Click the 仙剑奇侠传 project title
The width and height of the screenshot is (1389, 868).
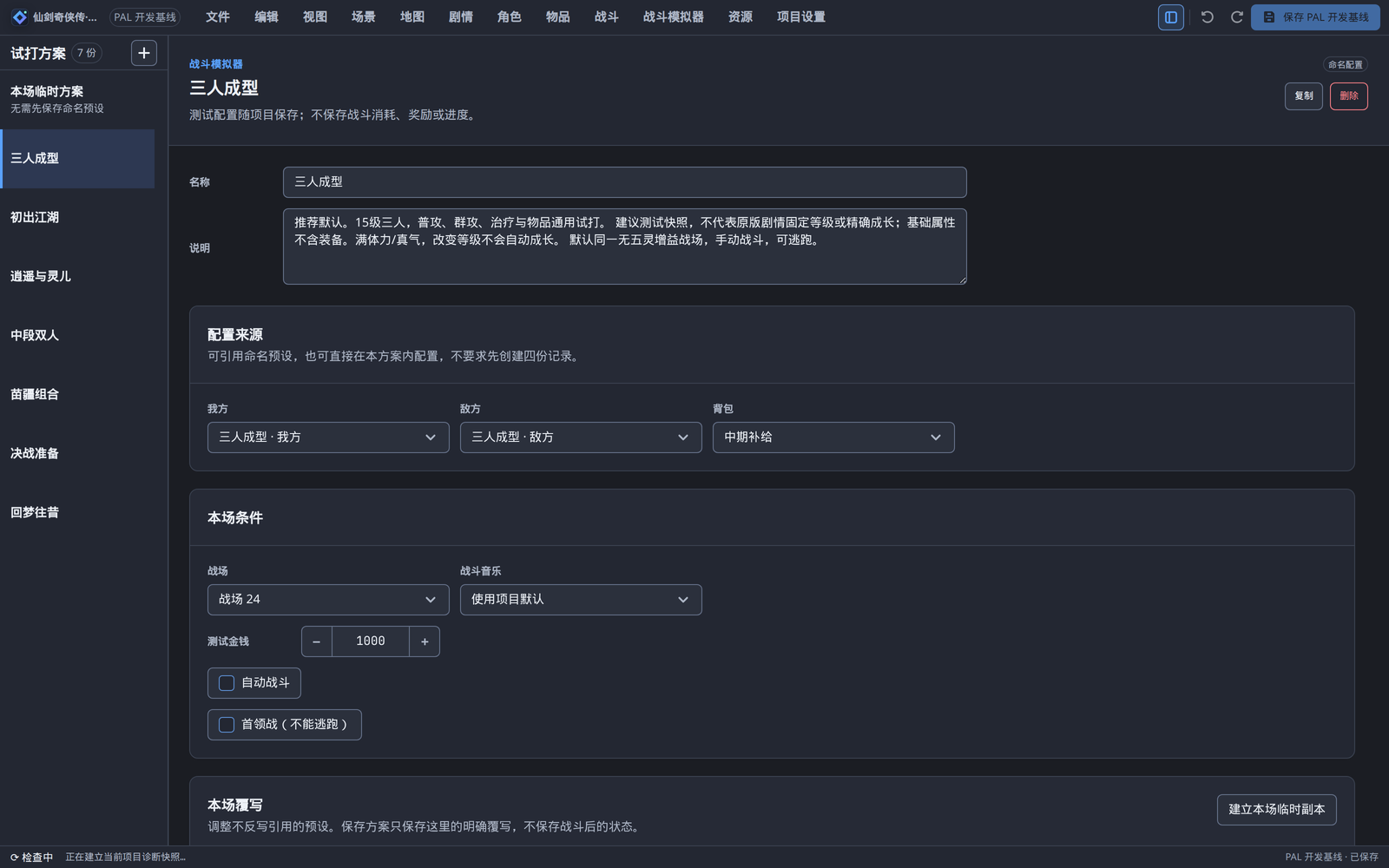click(x=65, y=17)
